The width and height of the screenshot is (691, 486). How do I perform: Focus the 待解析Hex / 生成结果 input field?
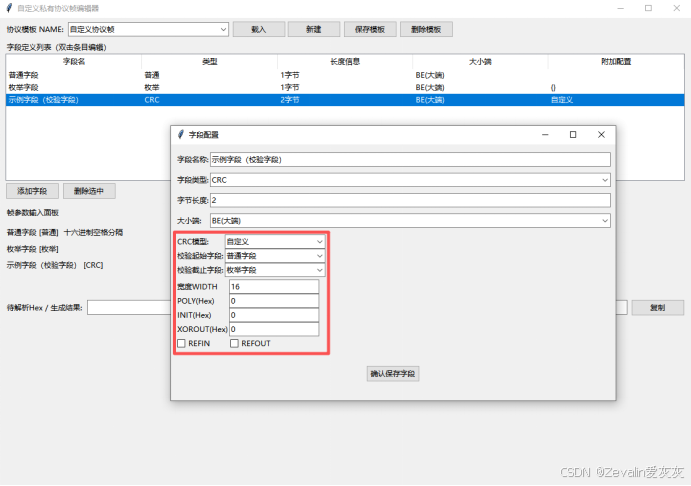point(357,308)
